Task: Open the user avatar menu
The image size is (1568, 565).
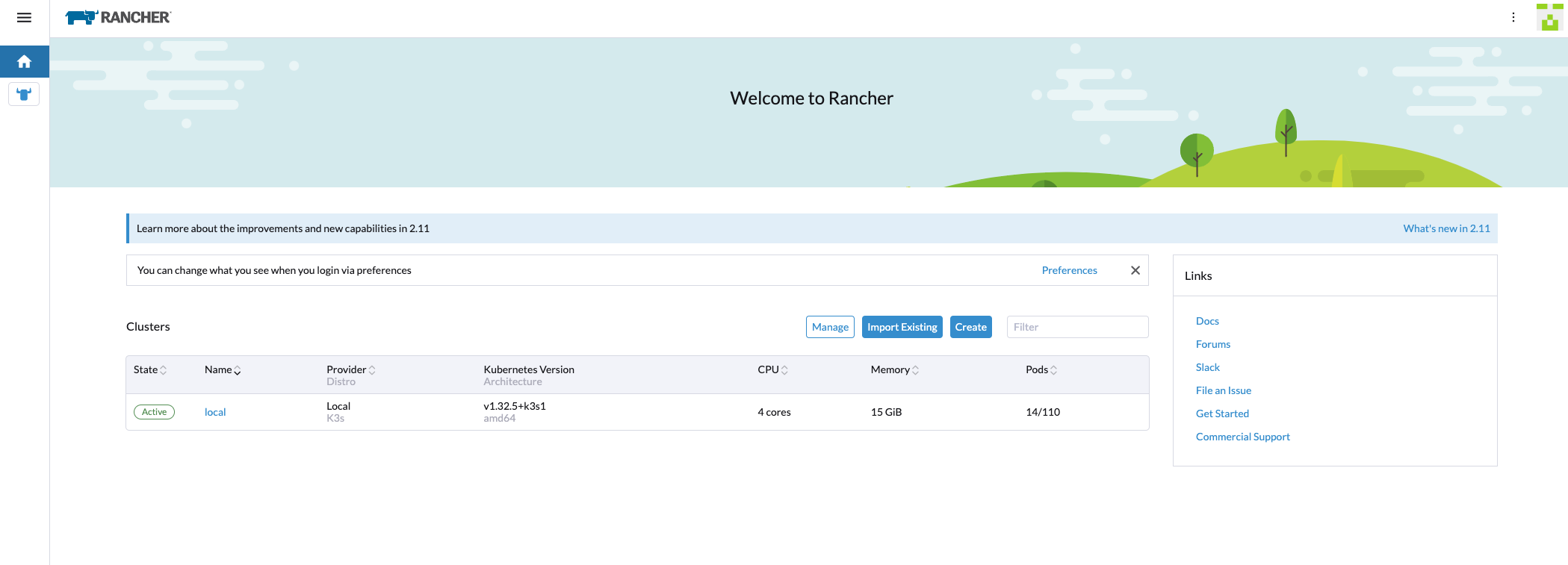Action: point(1550,17)
